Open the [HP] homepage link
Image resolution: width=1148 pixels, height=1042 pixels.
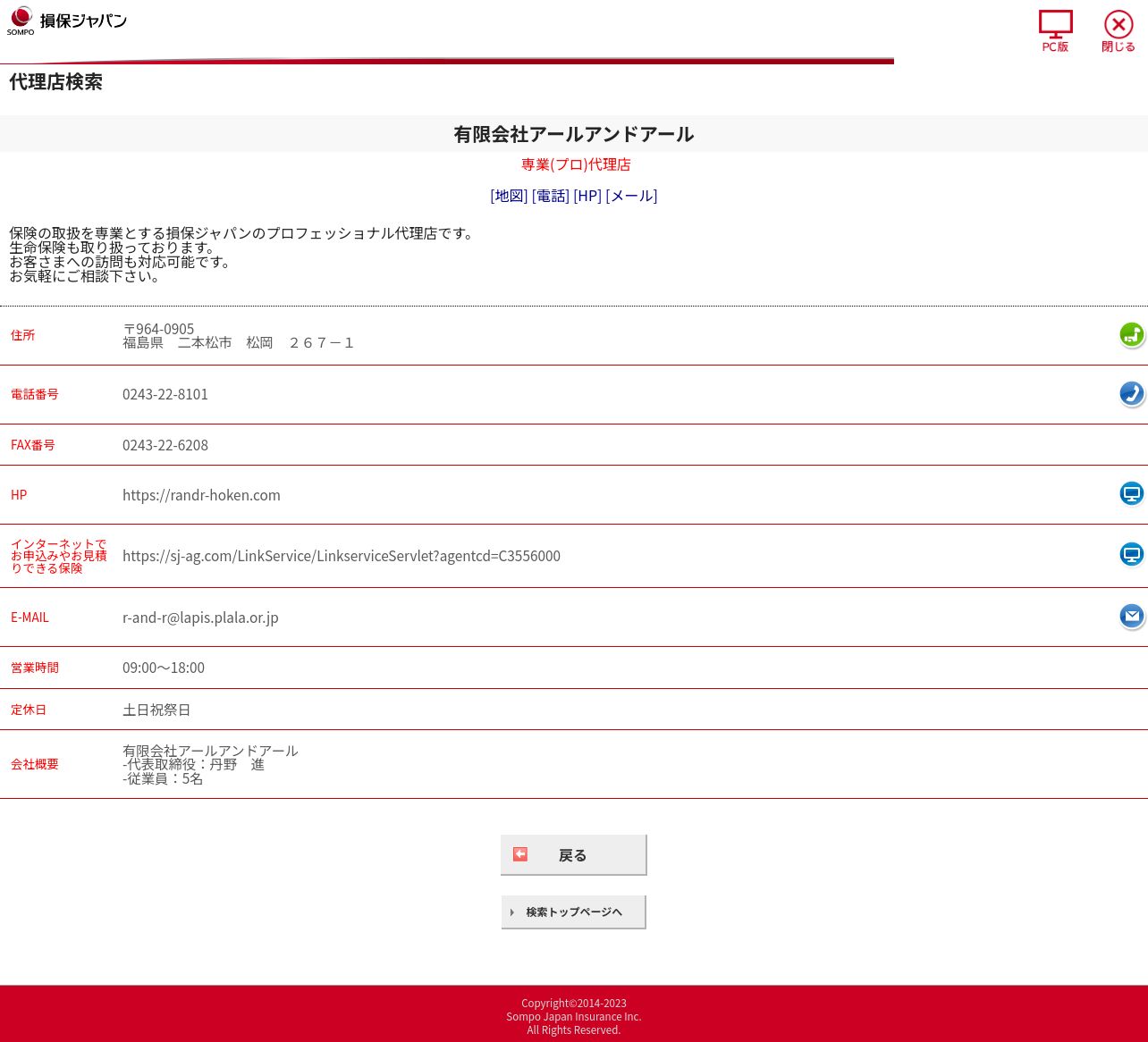click(587, 196)
